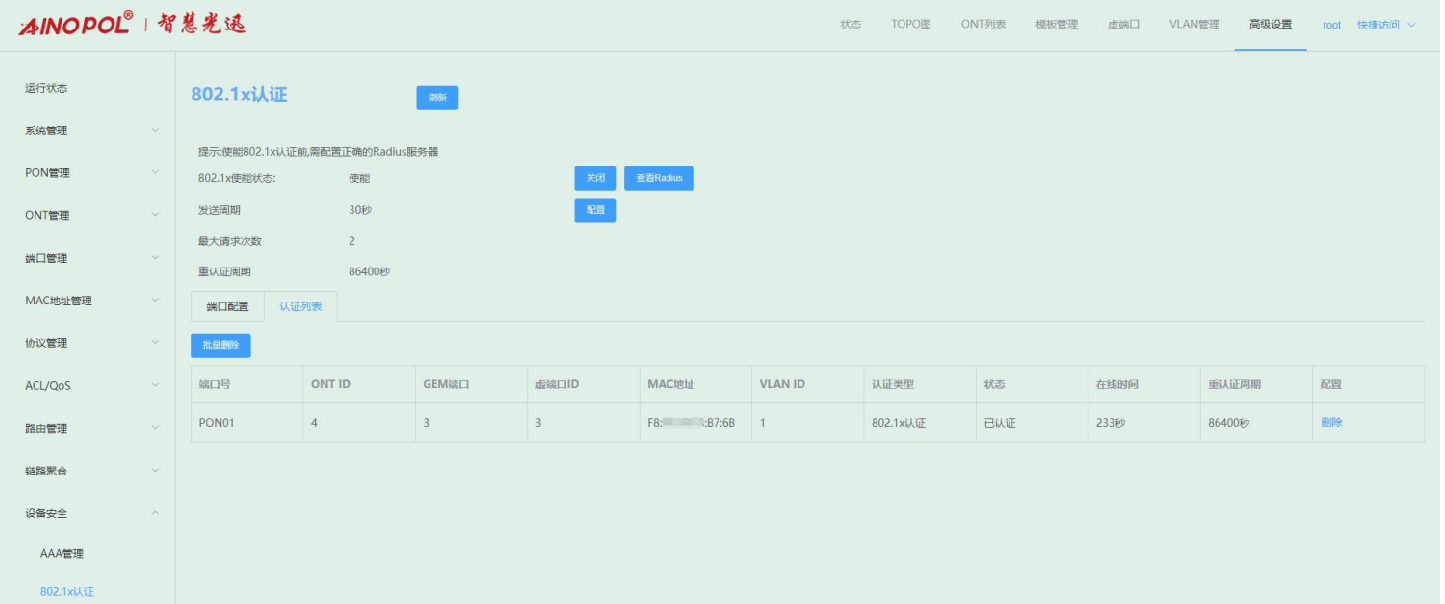The width and height of the screenshot is (1445, 604).
Task: Delete the PON01 authentication entry
Action: (1331, 423)
